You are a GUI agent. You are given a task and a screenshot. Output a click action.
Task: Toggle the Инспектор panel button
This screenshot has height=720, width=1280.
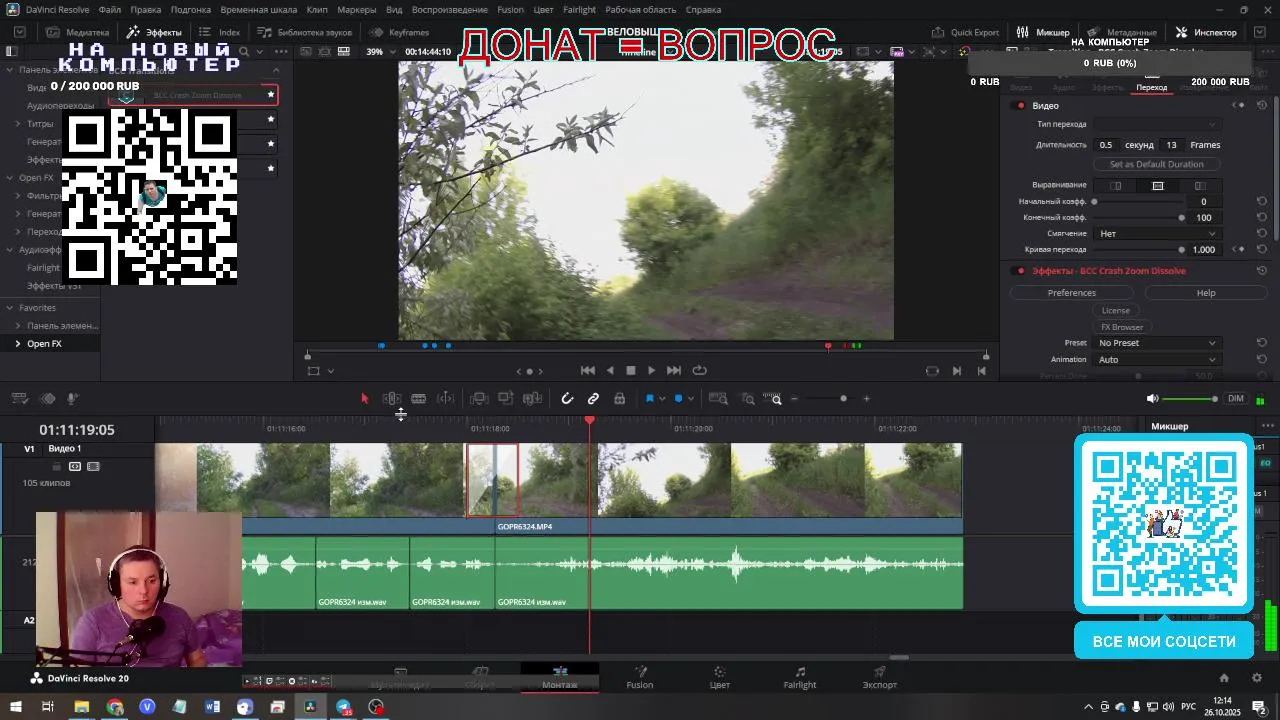coord(1206,33)
